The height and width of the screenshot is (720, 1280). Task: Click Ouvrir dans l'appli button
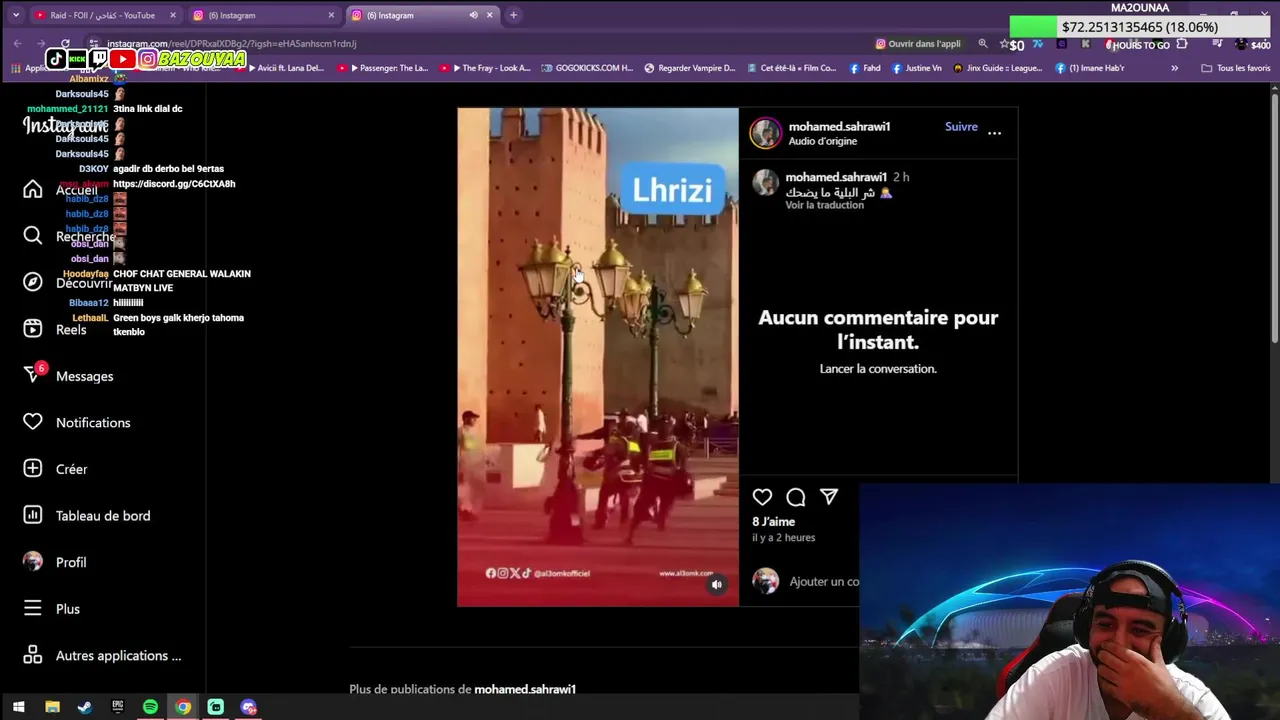pos(918,44)
